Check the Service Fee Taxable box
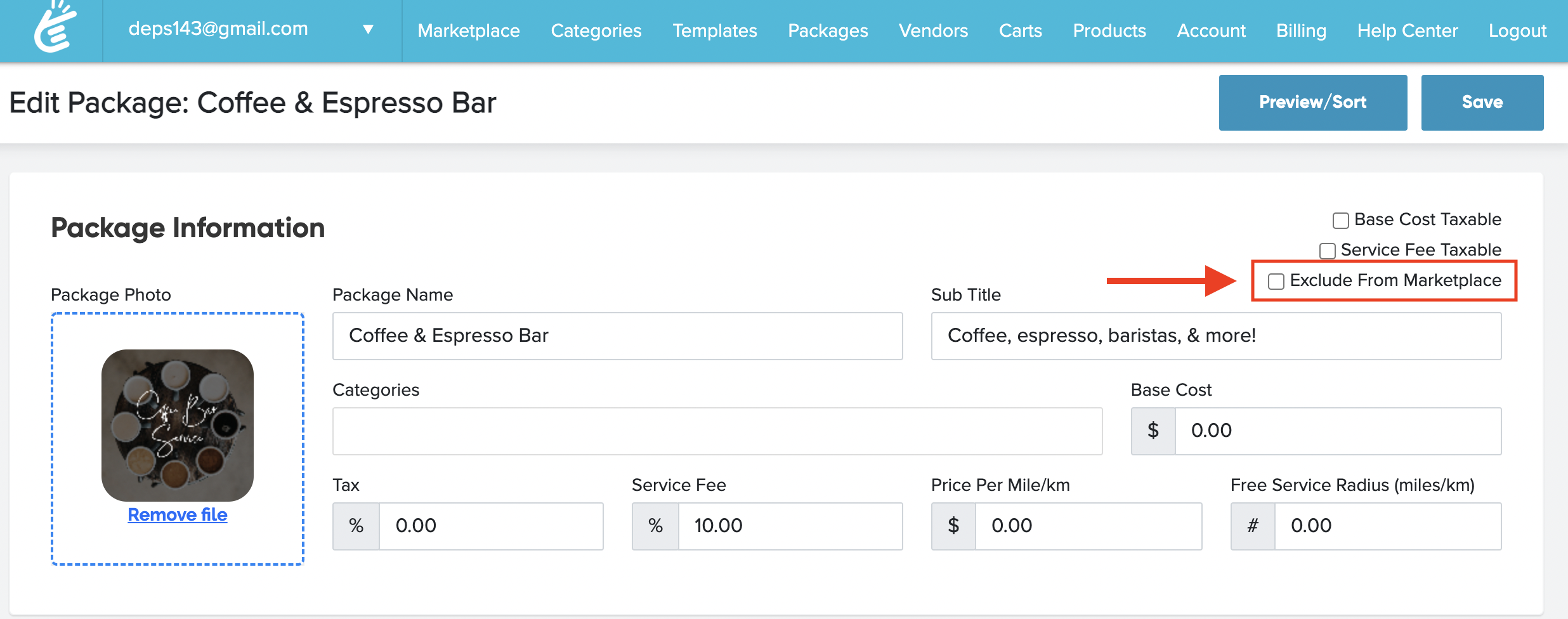 click(x=1327, y=251)
